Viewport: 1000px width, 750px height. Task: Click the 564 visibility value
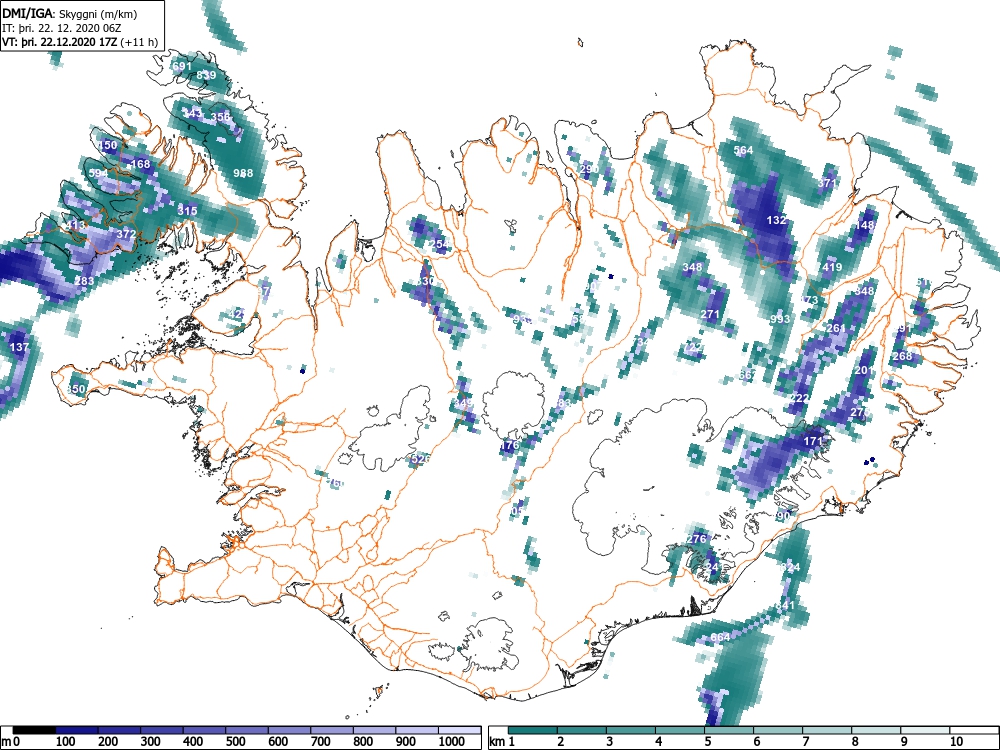tap(743, 151)
